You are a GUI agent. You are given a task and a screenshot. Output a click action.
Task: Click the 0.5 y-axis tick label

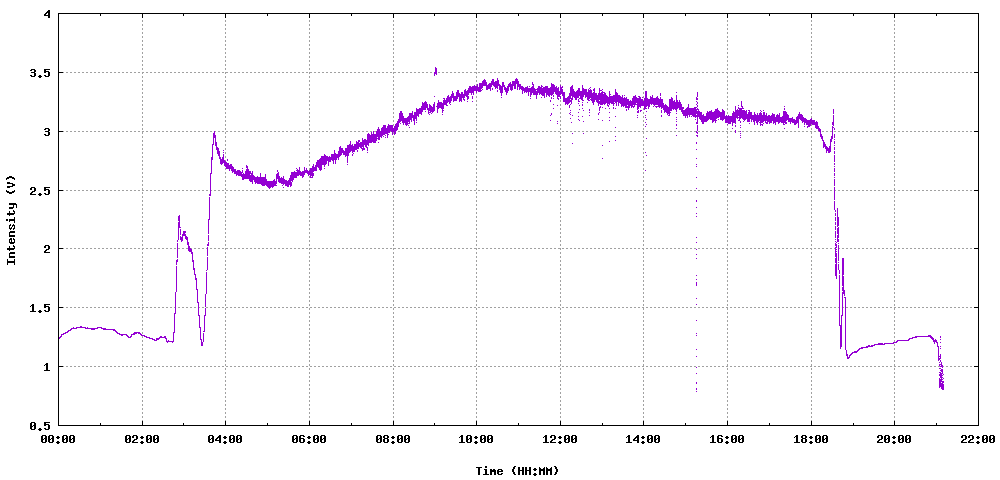(41, 425)
